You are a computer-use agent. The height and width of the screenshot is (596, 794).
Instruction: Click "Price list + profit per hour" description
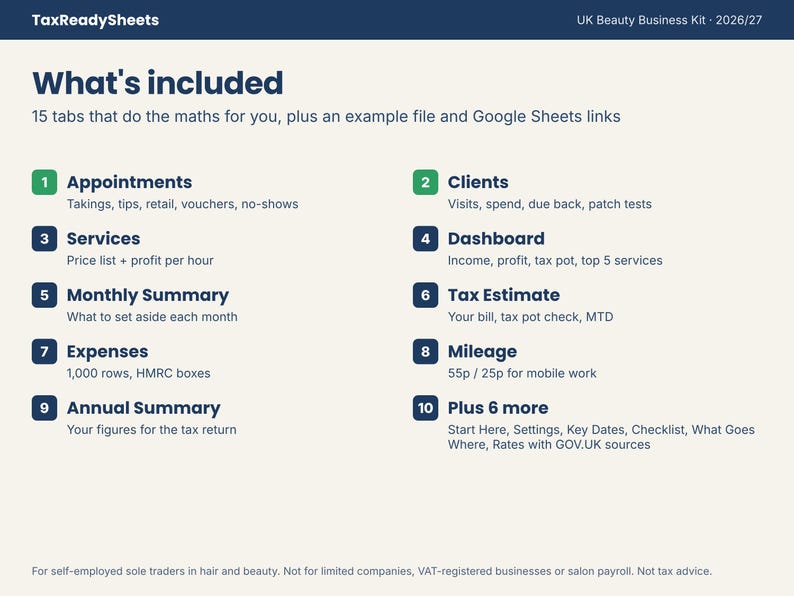[140, 260]
